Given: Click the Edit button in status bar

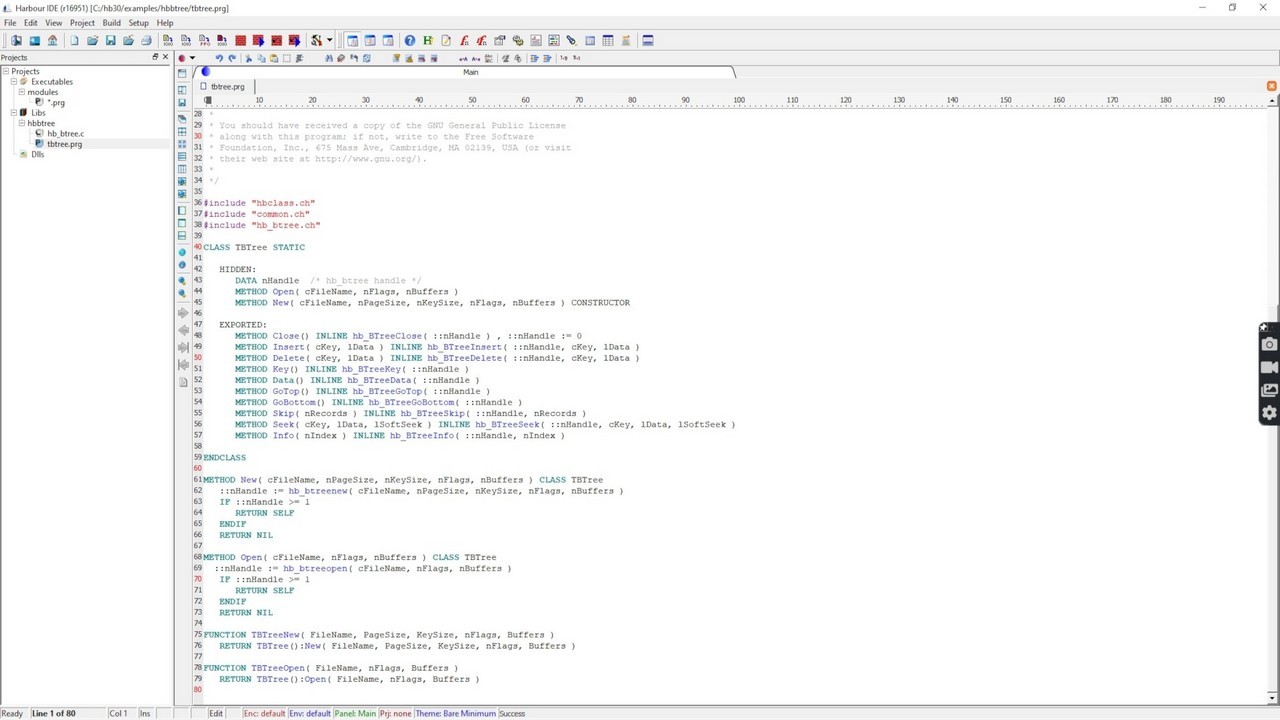Looking at the screenshot, I should pyautogui.click(x=215, y=713).
